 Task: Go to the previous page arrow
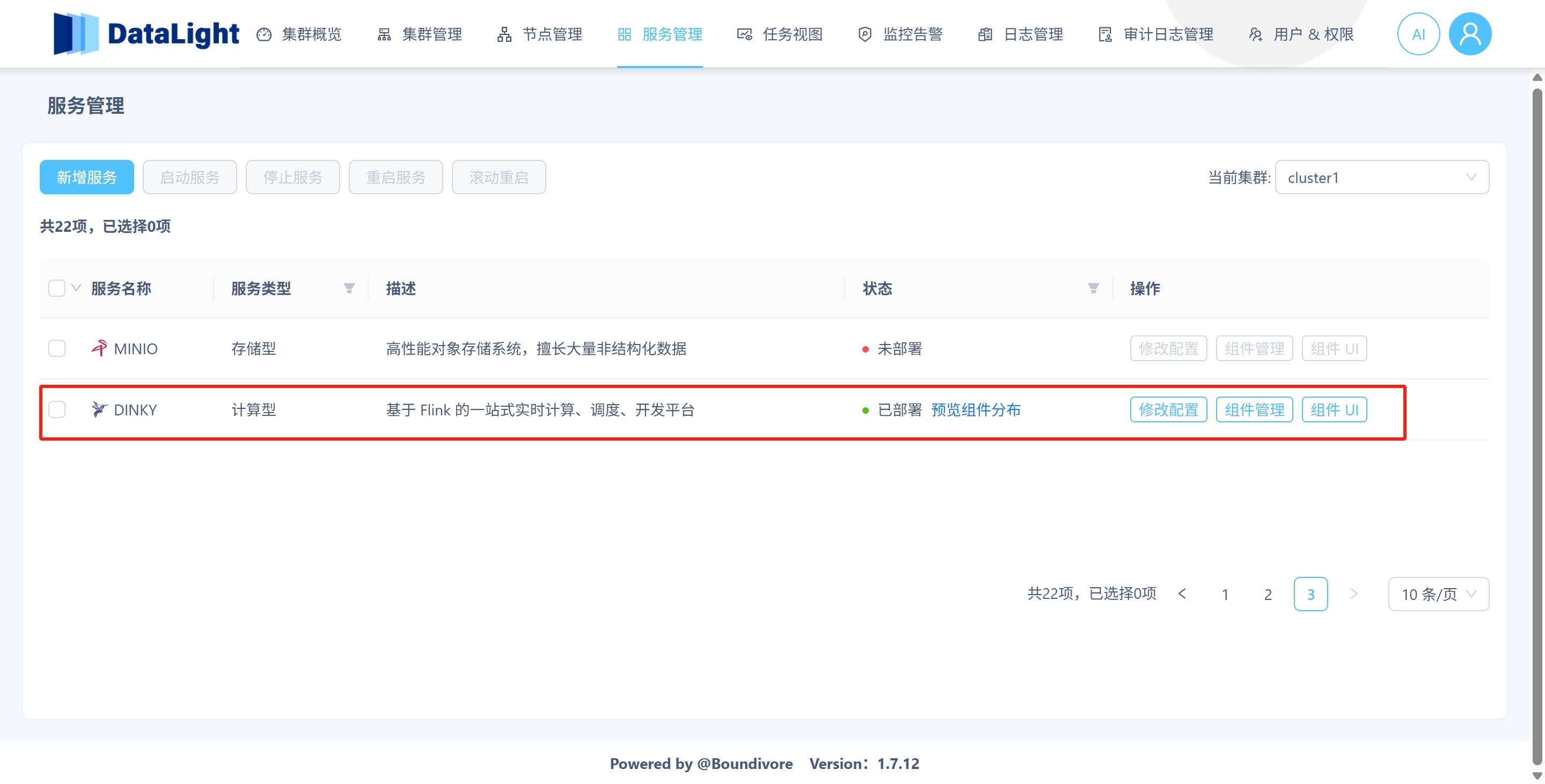(1182, 594)
